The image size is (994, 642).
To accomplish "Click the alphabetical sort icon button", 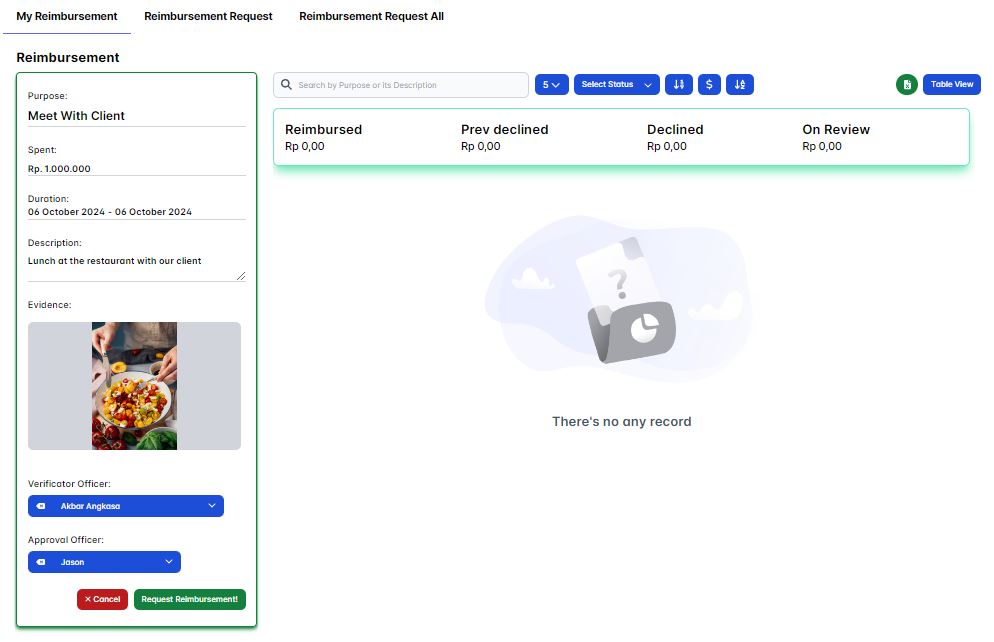I will point(739,85).
